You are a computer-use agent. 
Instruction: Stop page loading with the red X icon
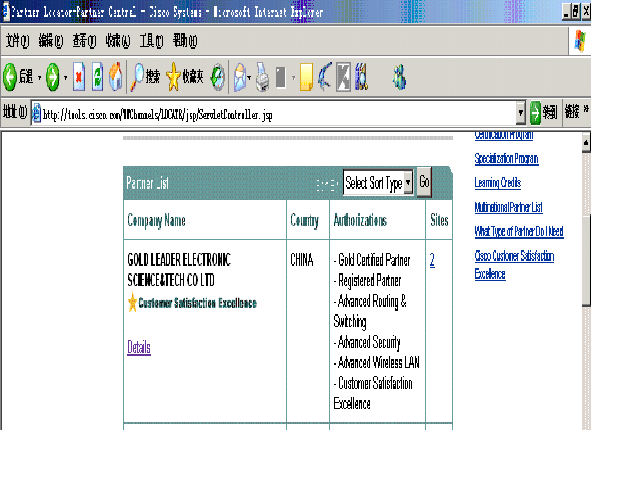point(79,77)
